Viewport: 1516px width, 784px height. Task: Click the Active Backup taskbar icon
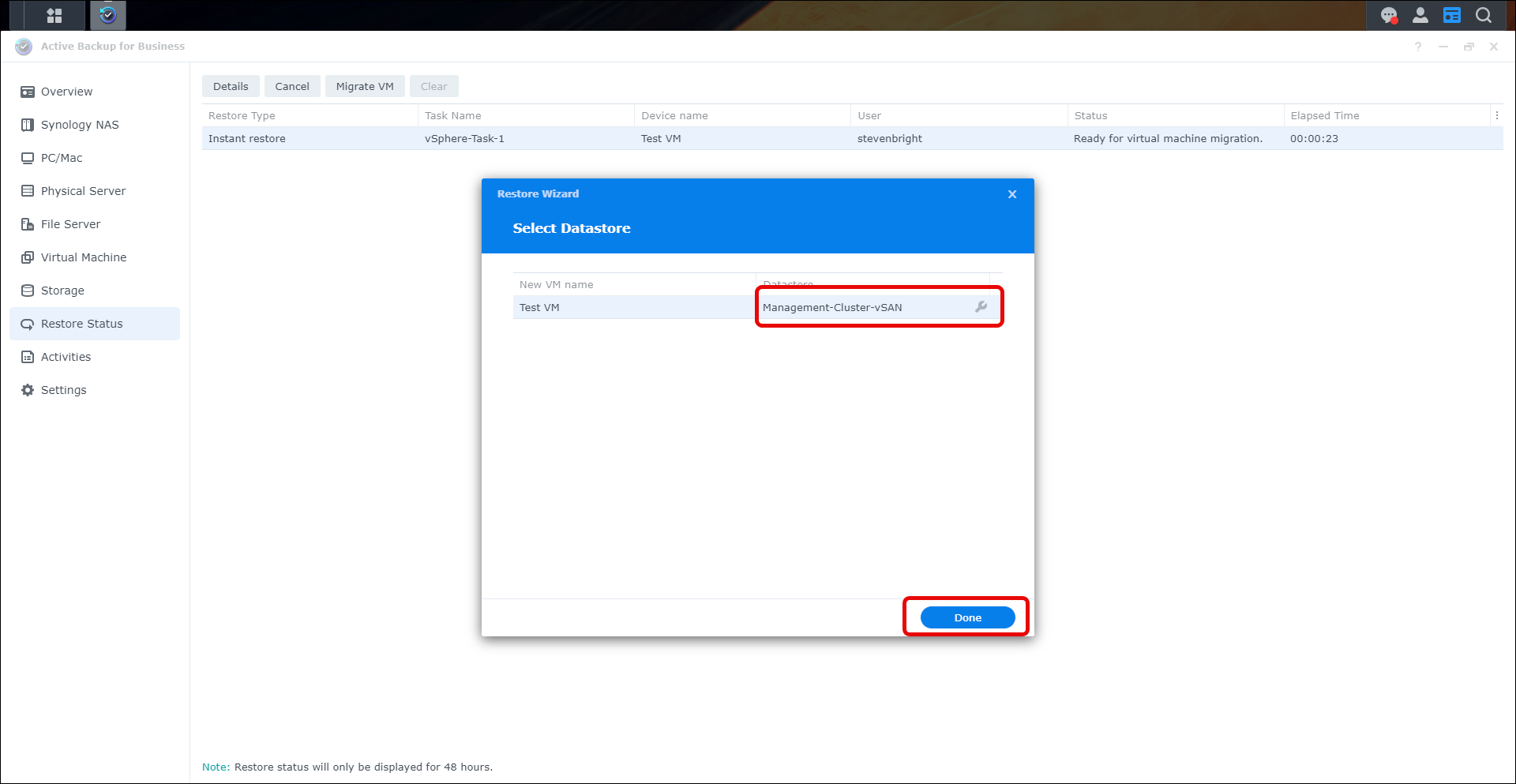pyautogui.click(x=108, y=15)
